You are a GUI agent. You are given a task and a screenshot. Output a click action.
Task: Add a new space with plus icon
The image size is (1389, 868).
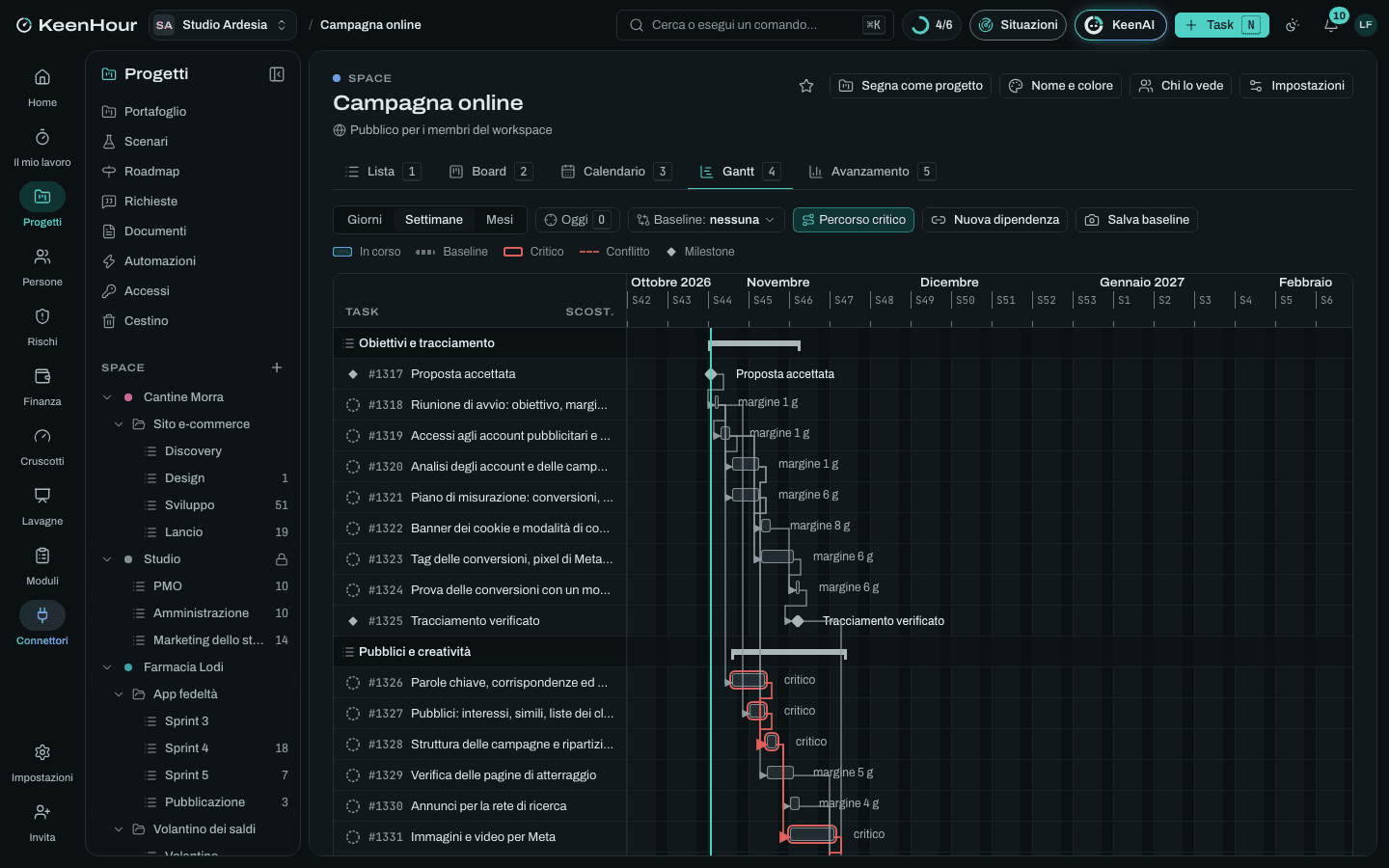(277, 367)
